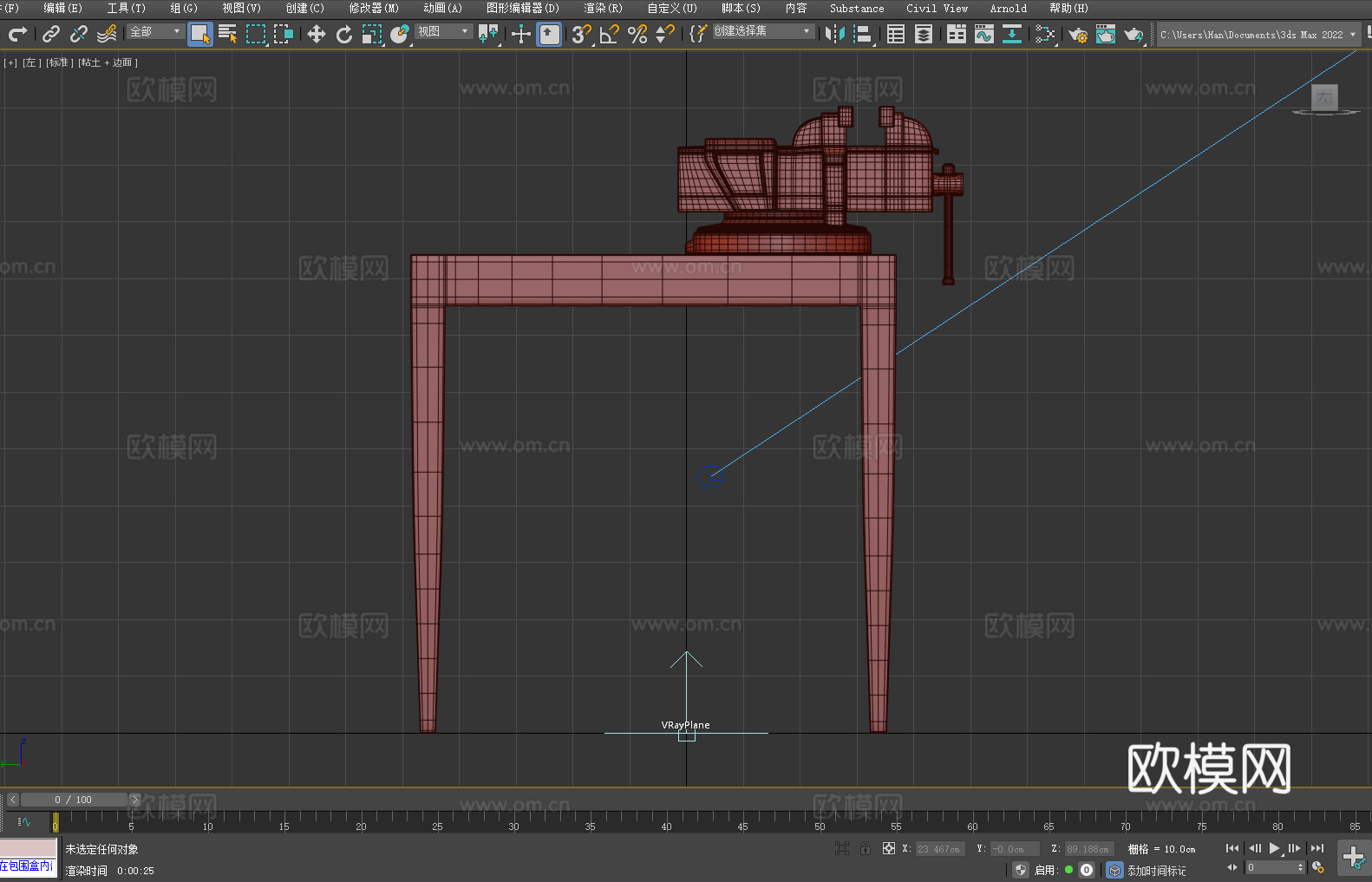This screenshot has height=882, width=1372.
Task: Open the selection filter dropdown showing 全部
Action: (x=155, y=31)
